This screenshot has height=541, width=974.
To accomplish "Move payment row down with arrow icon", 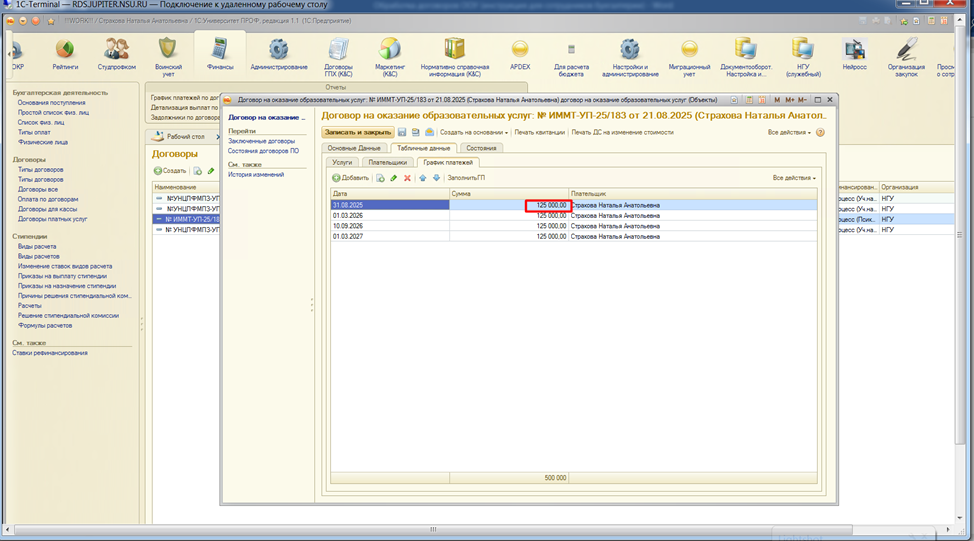I will click(x=436, y=178).
